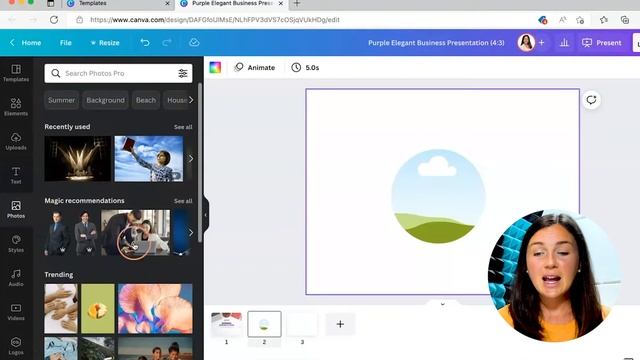Open the Elements sidebar panel
This screenshot has height=360, width=640.
[x=16, y=107]
